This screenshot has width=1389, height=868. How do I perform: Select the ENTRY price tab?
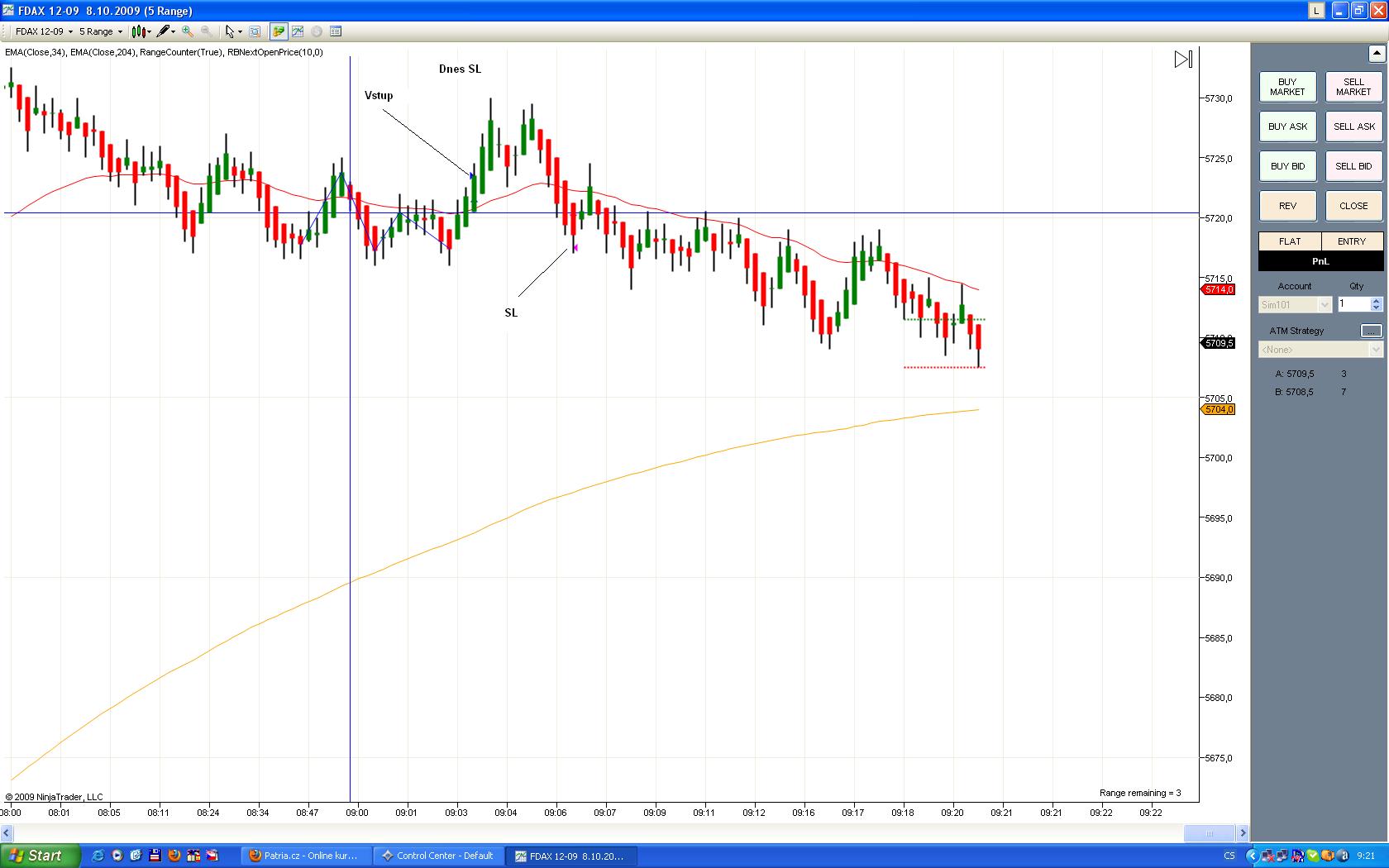1352,241
